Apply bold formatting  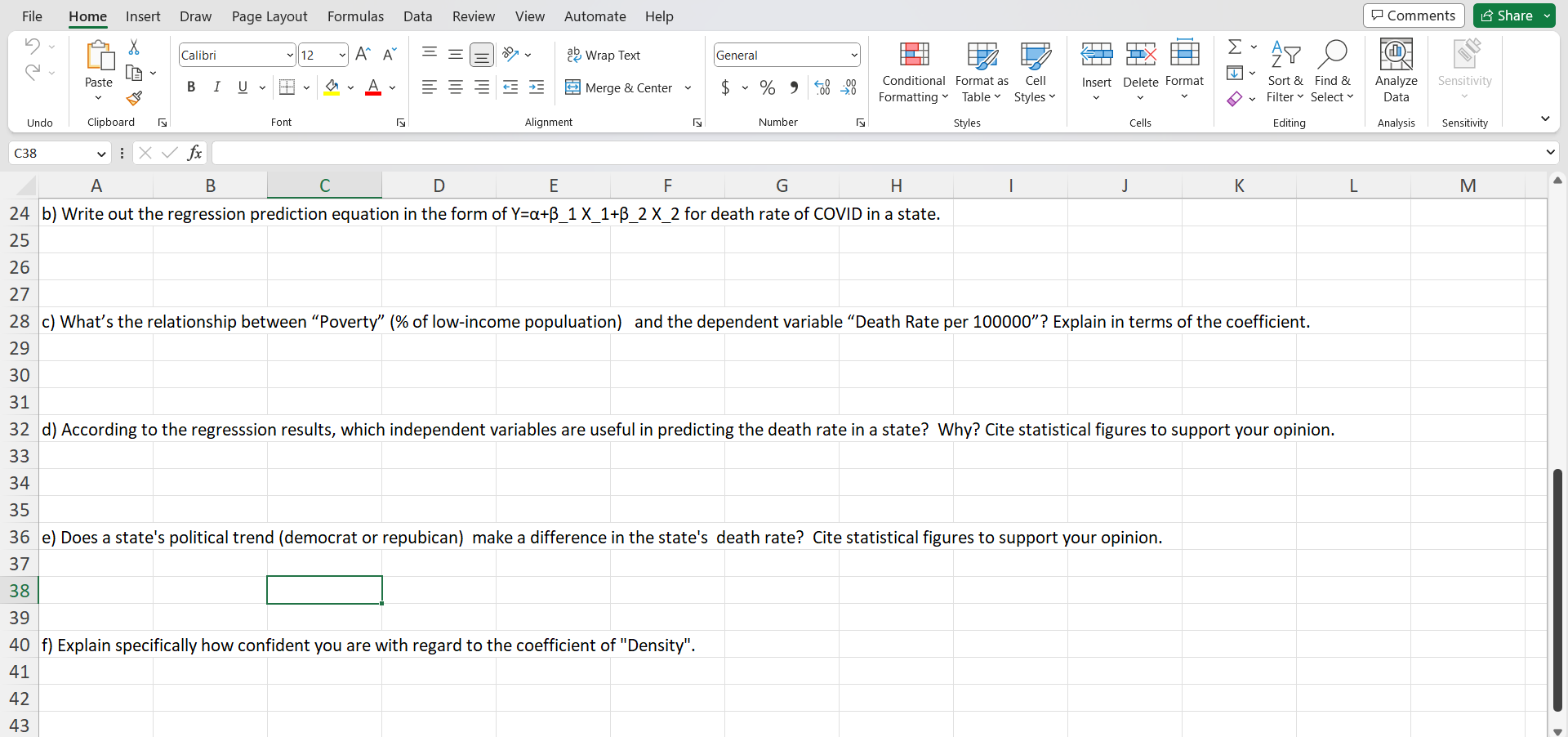(191, 87)
